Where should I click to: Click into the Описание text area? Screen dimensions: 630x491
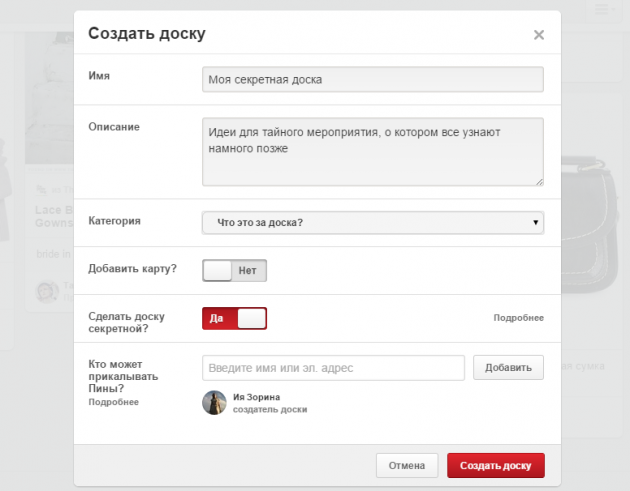372,151
